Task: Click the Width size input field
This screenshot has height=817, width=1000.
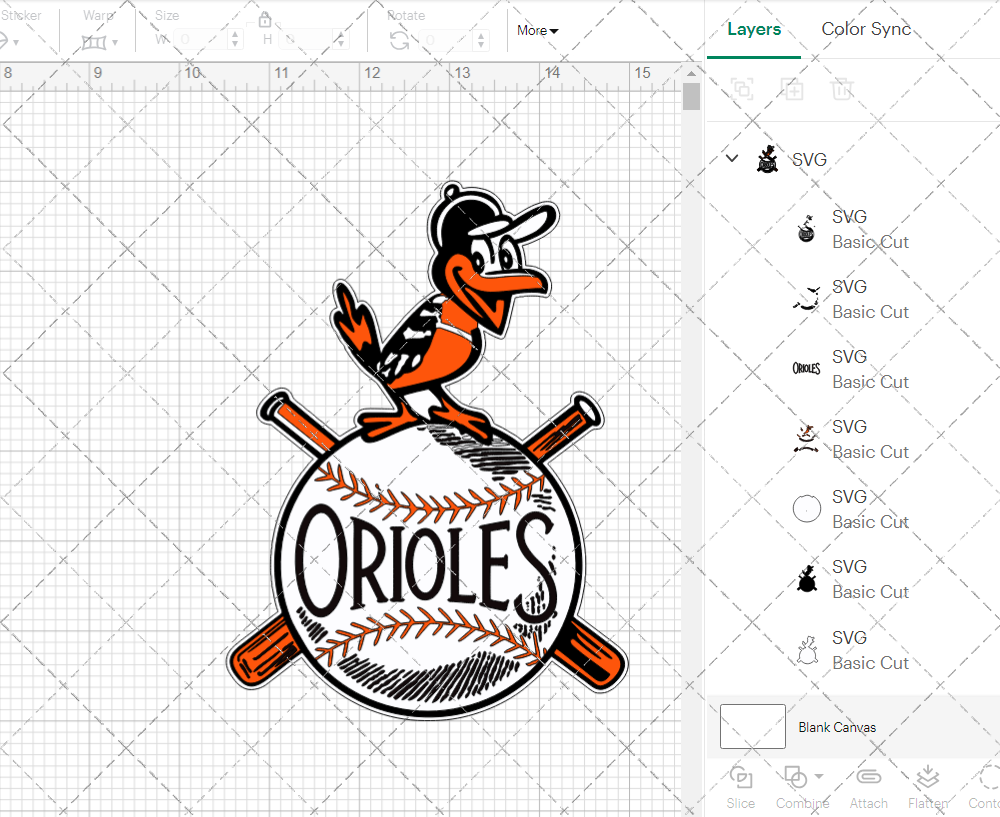Action: (201, 40)
